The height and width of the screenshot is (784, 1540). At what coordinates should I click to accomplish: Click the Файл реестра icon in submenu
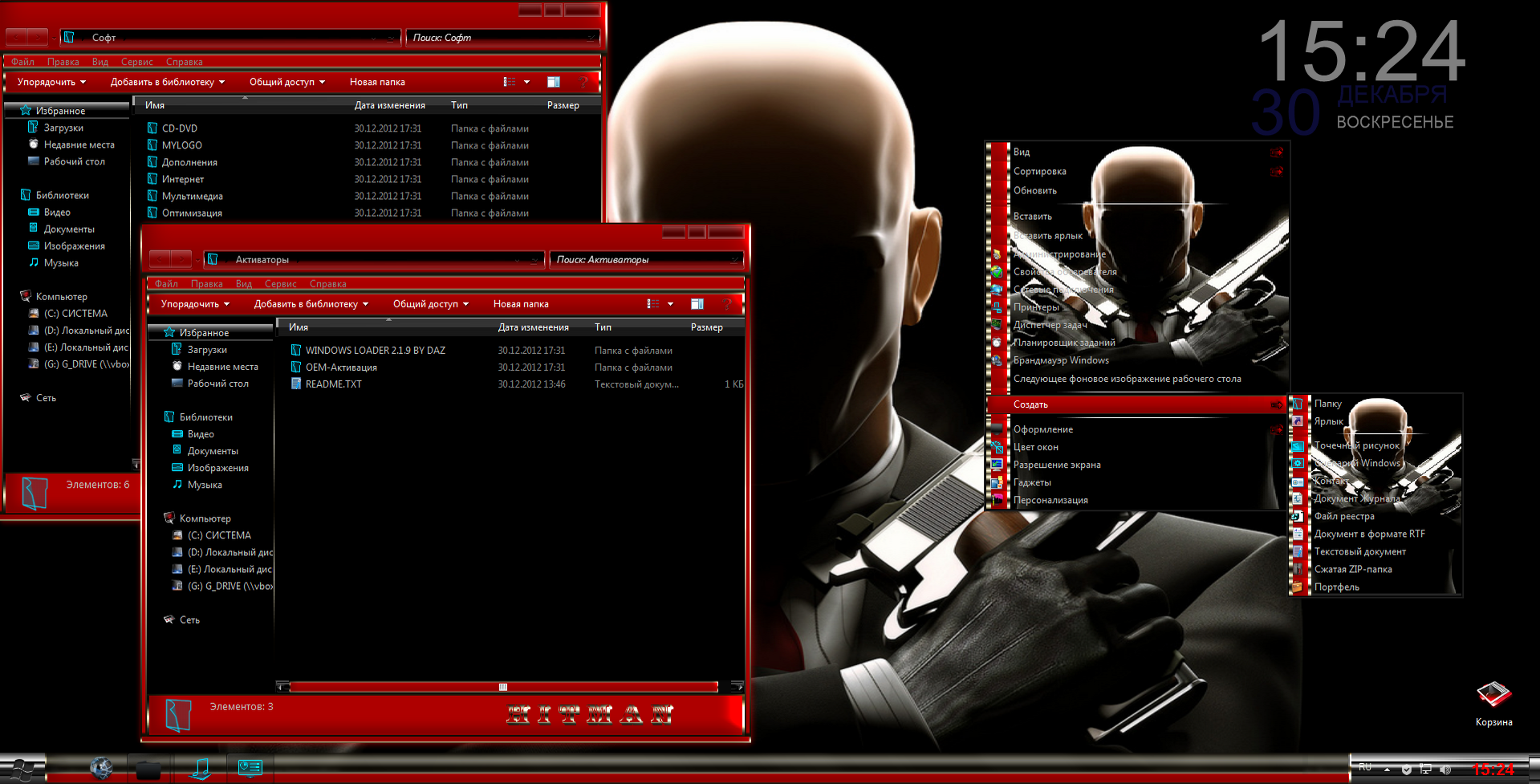pyautogui.click(x=1297, y=516)
